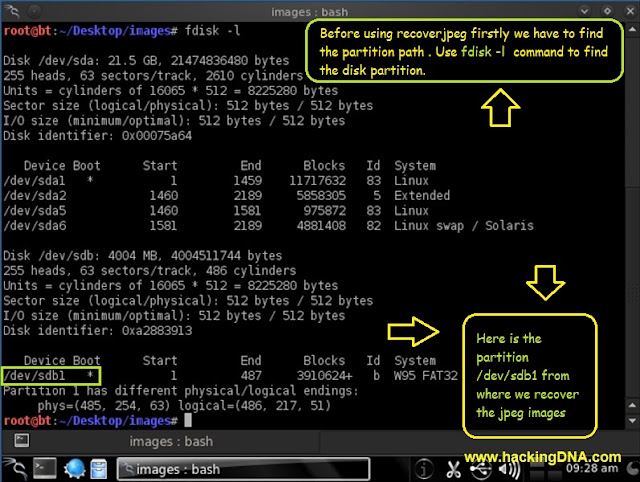
Task: Click the lower scroll-up arrow above the down arrow
Action: click(632, 405)
